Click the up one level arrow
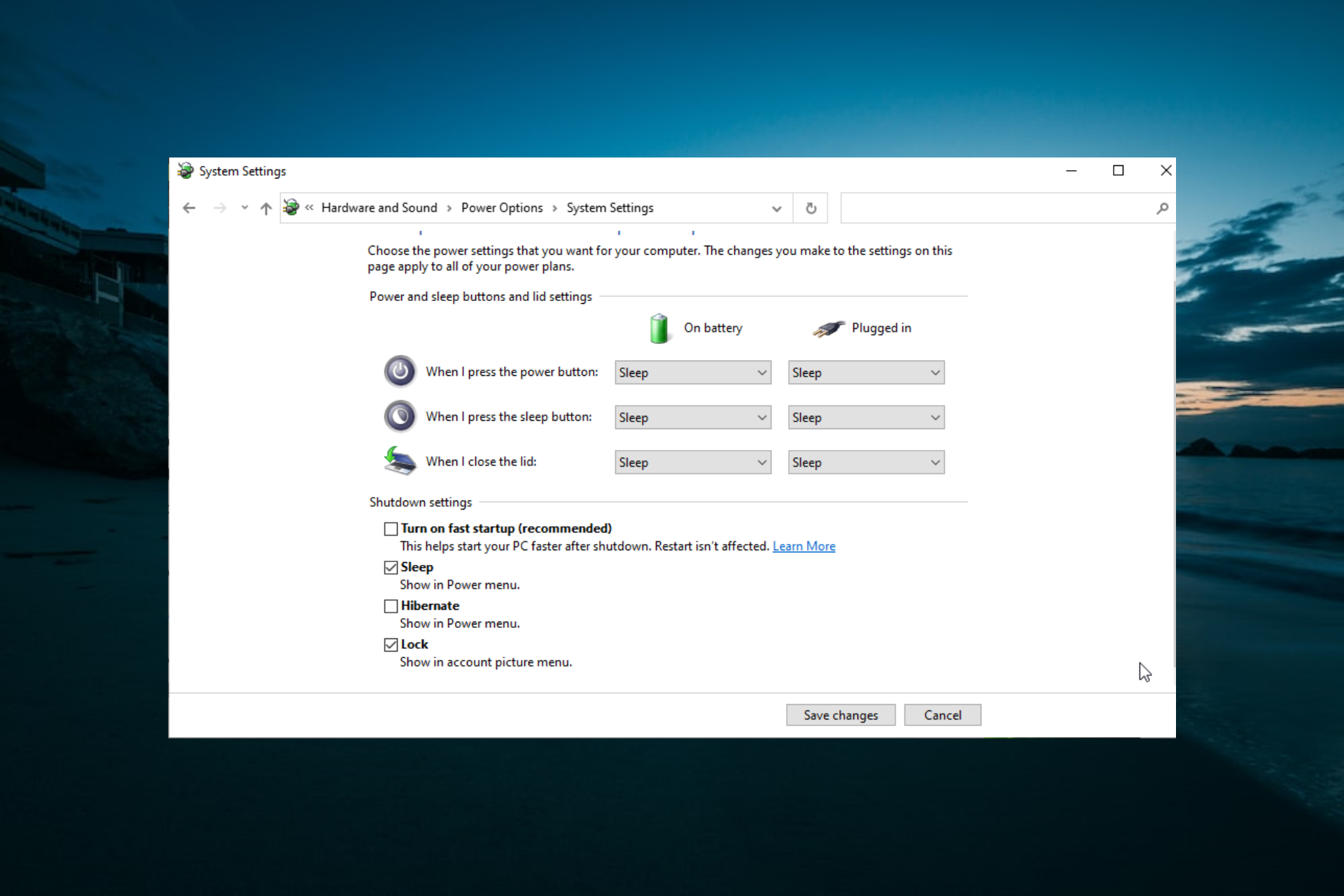Image resolution: width=1344 pixels, height=896 pixels. pos(265,208)
